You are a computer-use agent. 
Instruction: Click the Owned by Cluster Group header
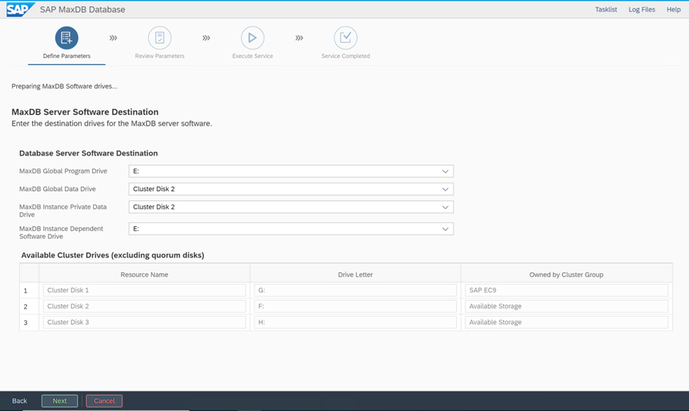[566, 275]
